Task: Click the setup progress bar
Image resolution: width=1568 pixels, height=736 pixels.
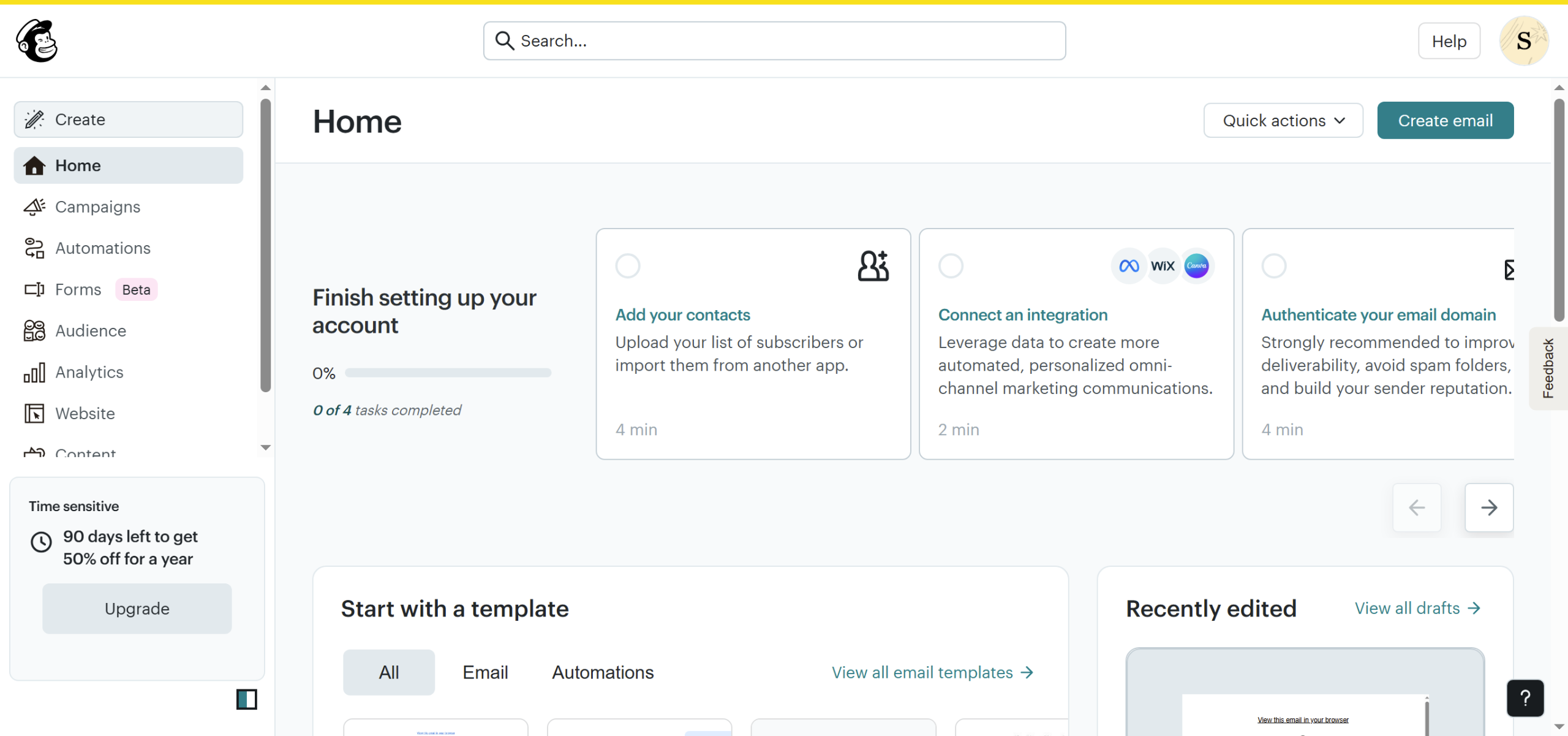Action: [x=448, y=373]
